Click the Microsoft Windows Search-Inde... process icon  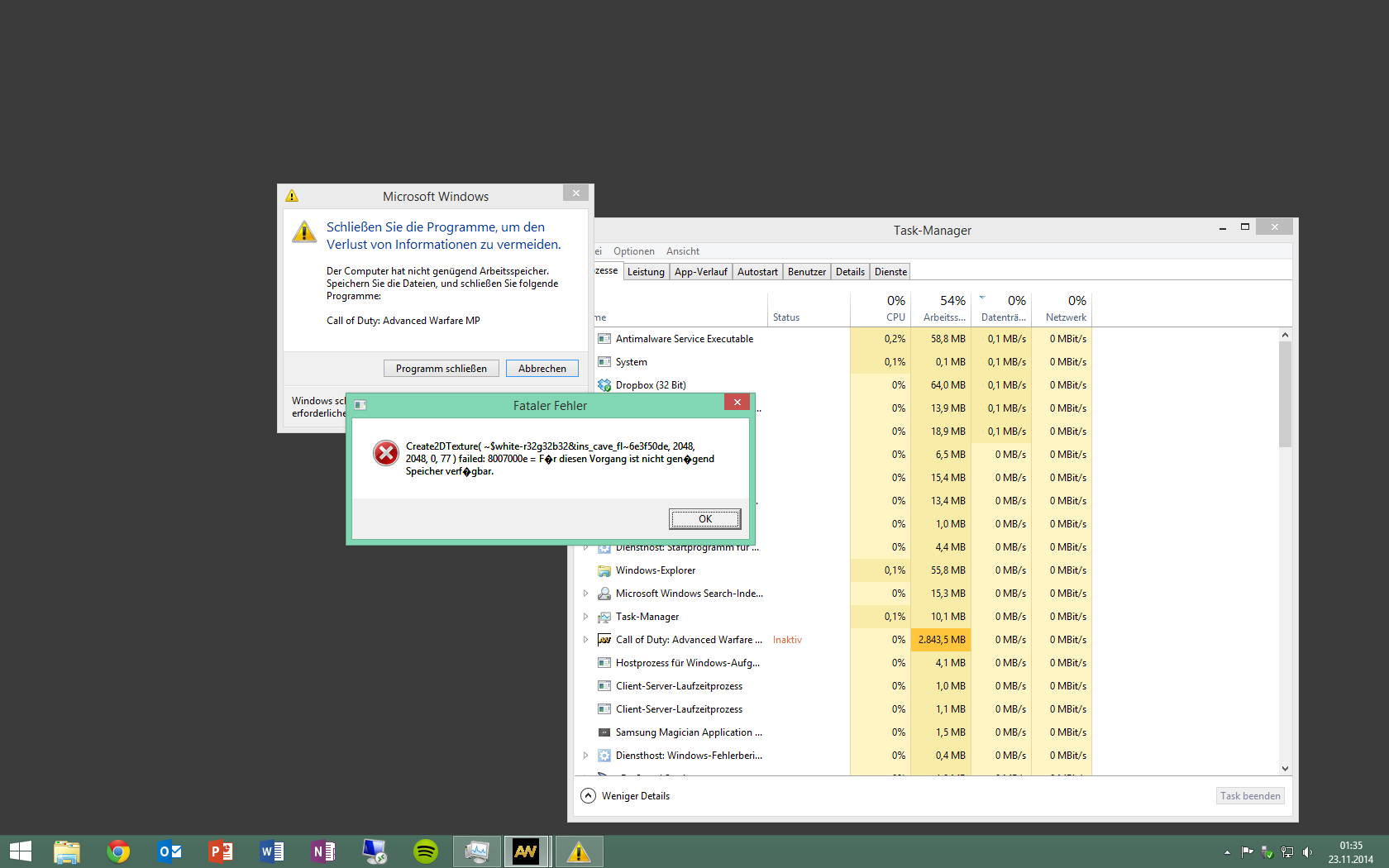[604, 594]
